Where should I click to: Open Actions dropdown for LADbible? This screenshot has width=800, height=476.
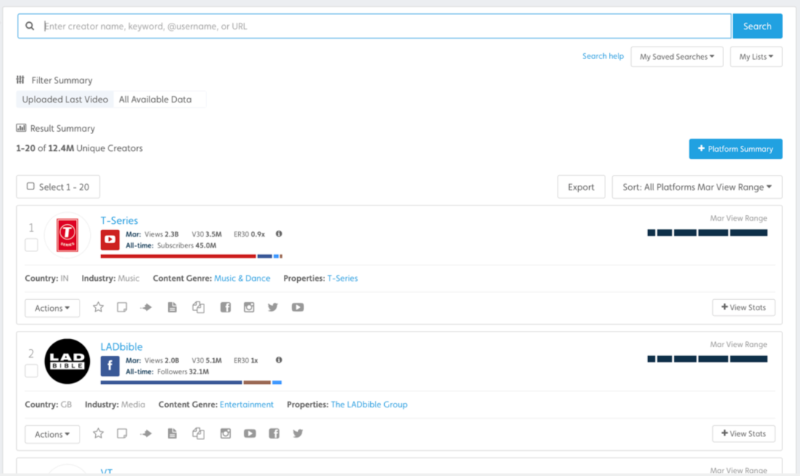click(53, 434)
